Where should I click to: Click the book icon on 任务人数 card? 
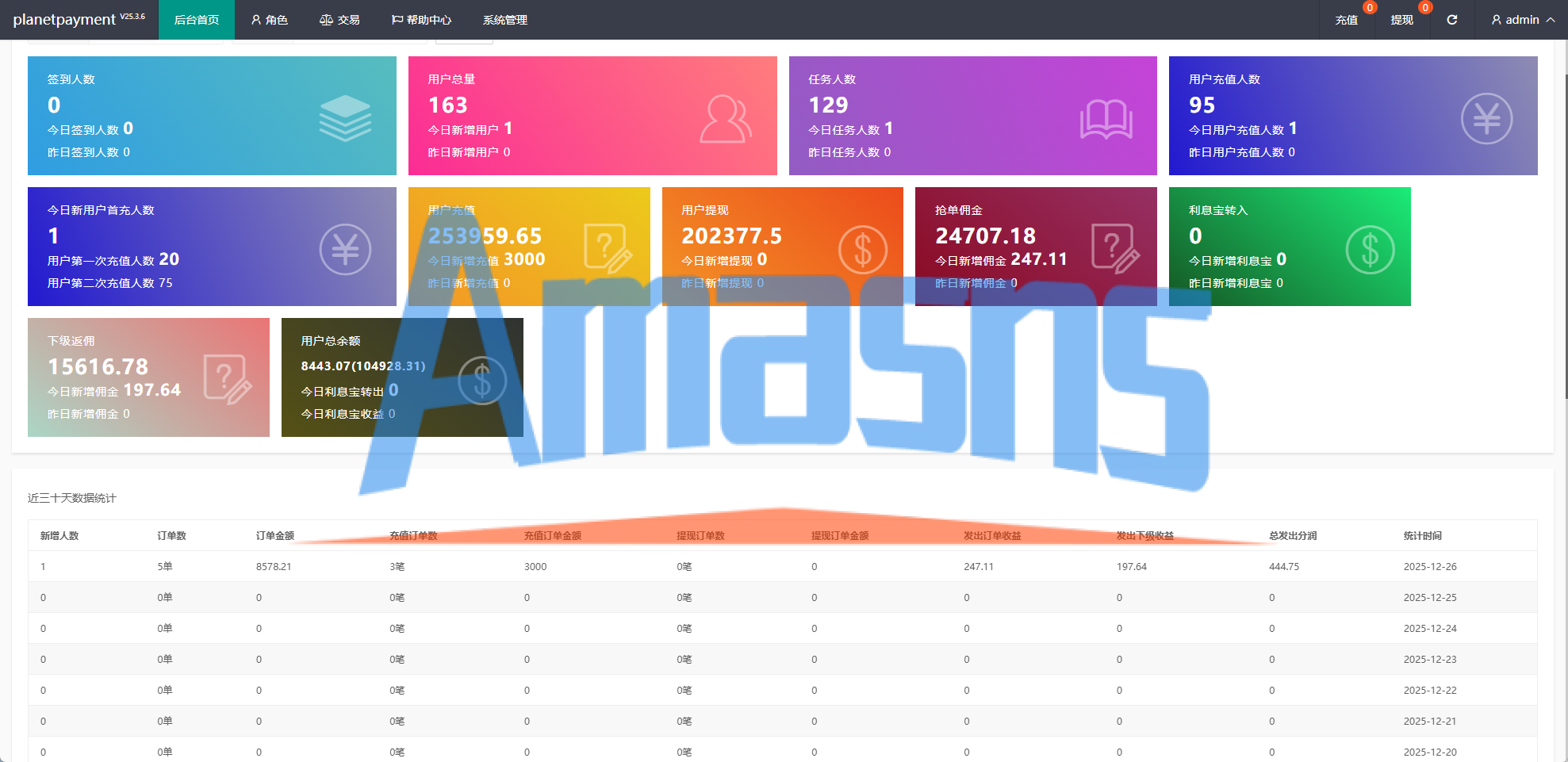[1106, 119]
